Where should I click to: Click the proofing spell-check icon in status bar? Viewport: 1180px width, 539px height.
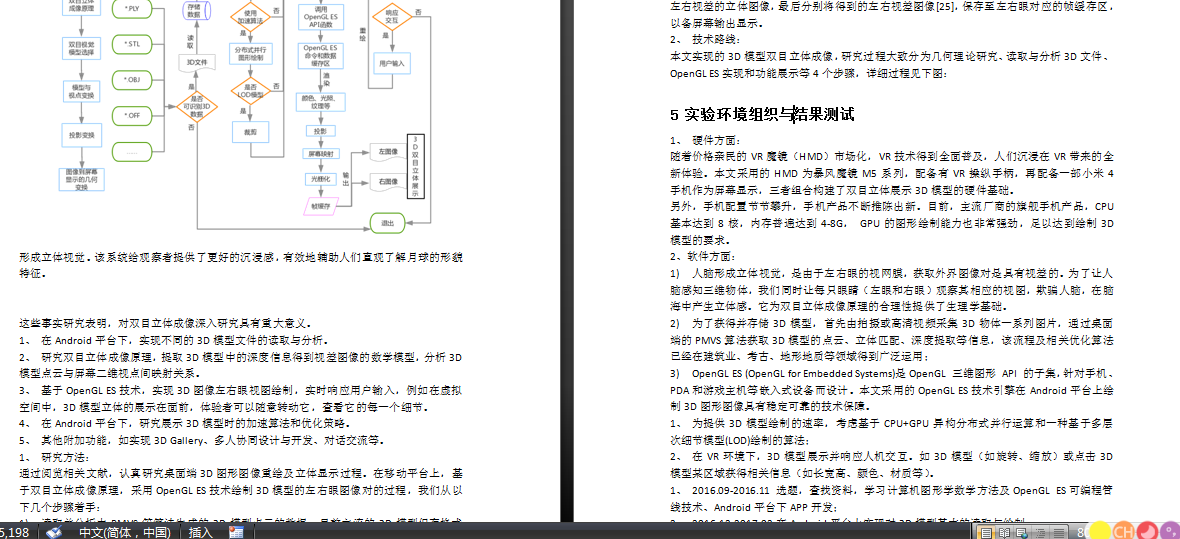point(54,533)
